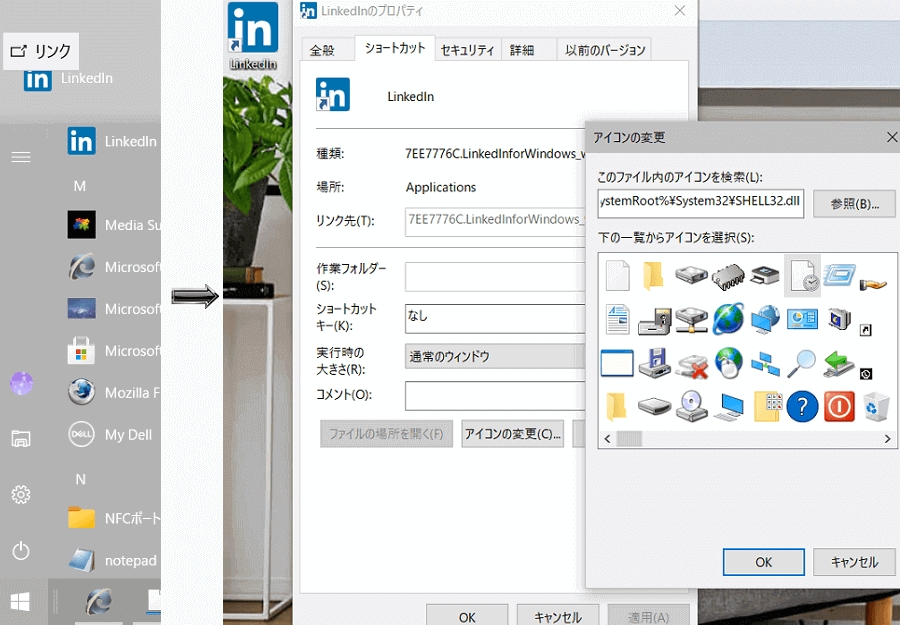The width and height of the screenshot is (900, 625).
Task: Choose the memory chip icon
Action: click(x=728, y=277)
